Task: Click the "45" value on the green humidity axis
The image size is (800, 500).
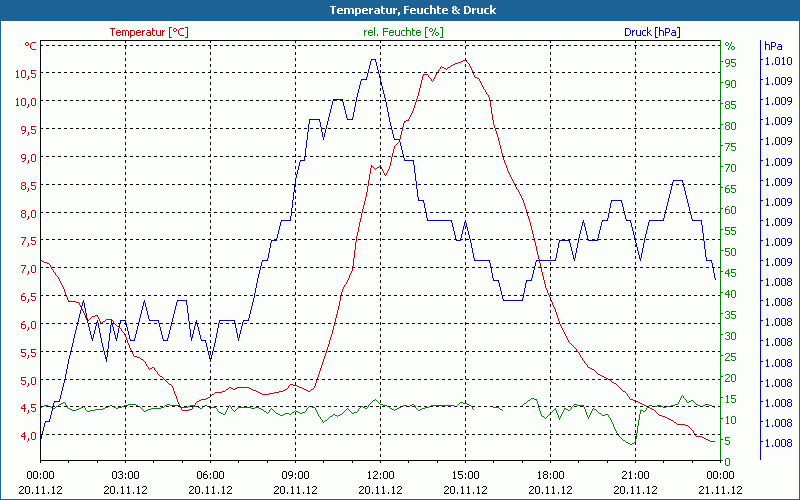Action: coord(731,273)
